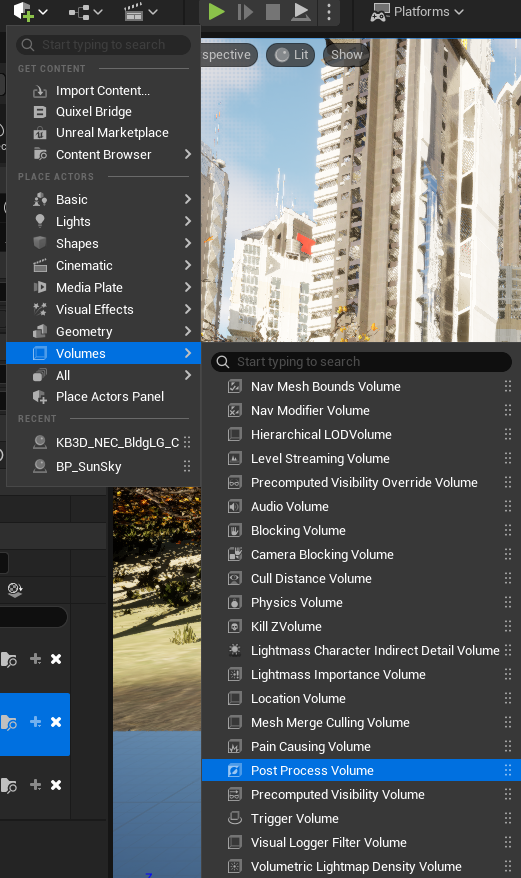Screen dimensions: 521x878
Task: Expand the Shapes submenu
Action: [104, 244]
